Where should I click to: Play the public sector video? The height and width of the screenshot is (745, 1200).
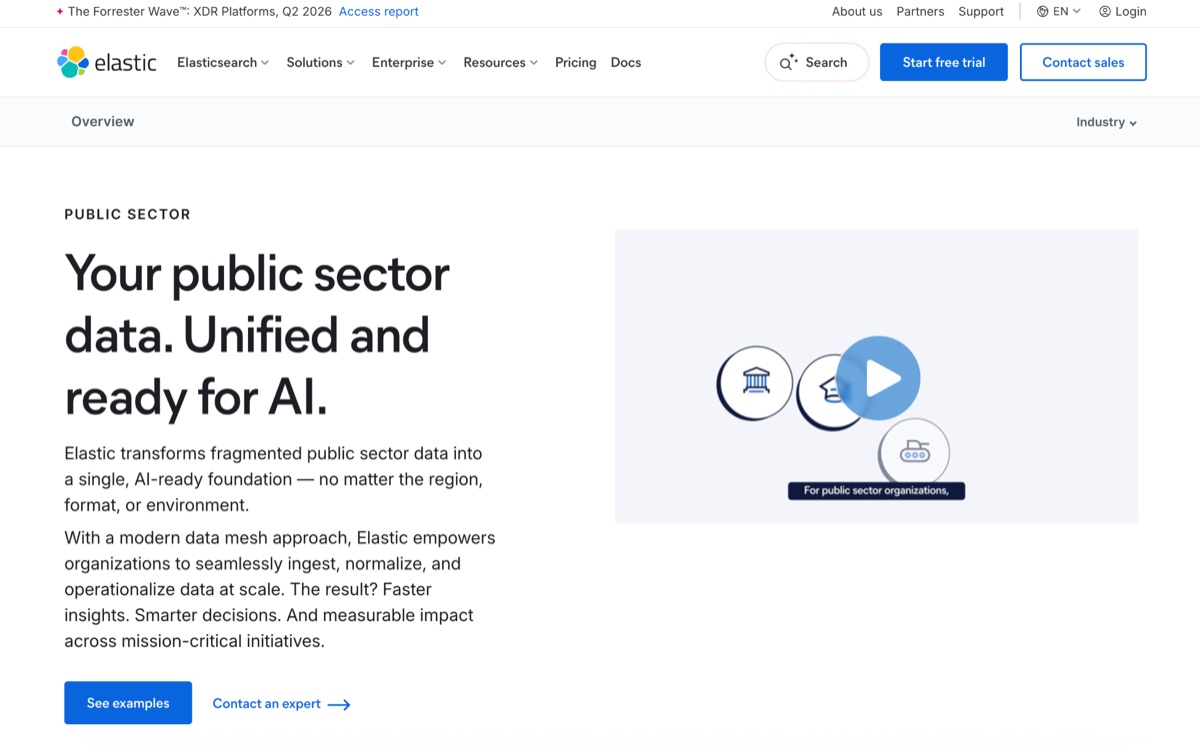pos(878,378)
